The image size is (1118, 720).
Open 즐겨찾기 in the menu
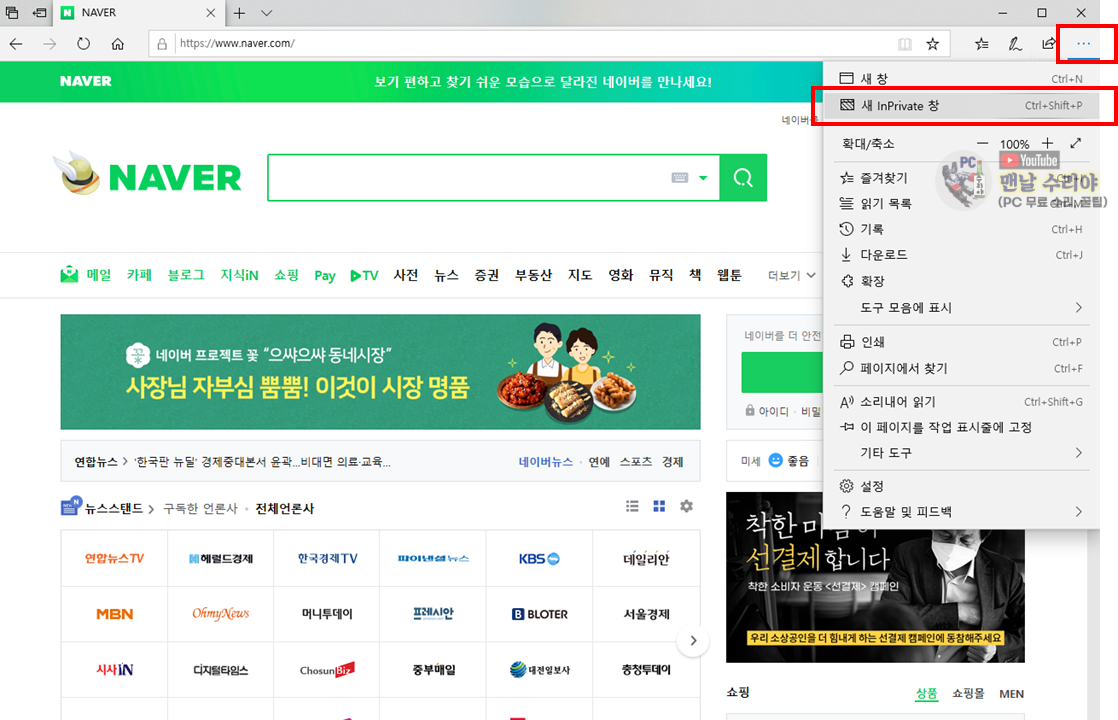point(961,178)
